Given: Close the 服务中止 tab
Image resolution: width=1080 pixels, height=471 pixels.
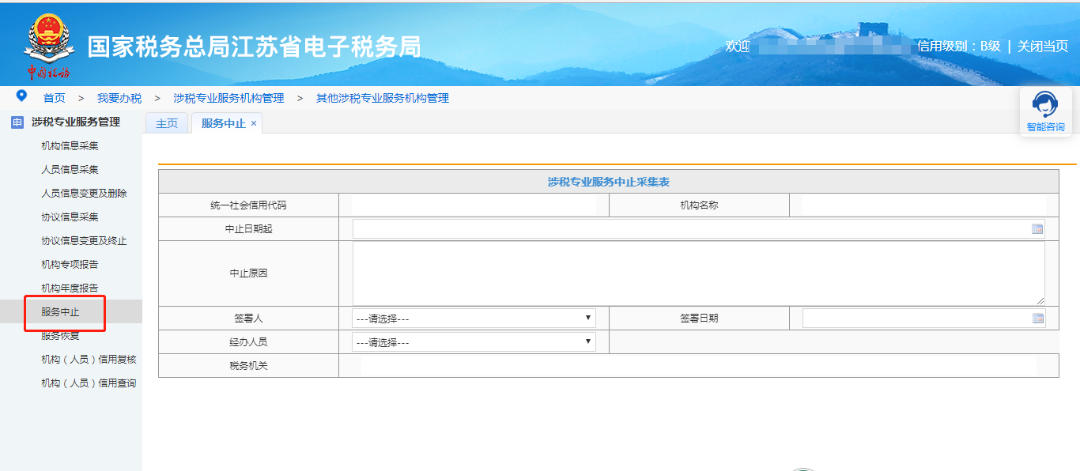Looking at the screenshot, I should coord(253,123).
